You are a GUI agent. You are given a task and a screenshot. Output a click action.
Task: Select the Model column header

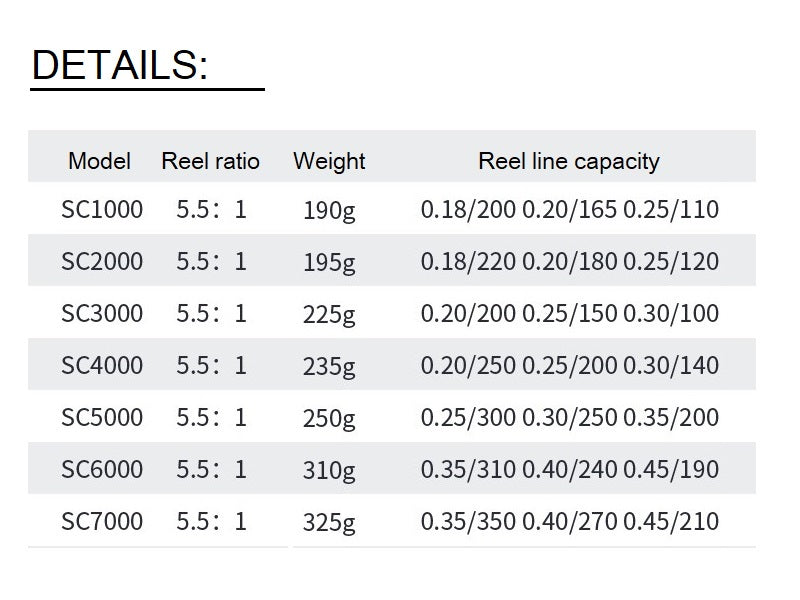click(99, 161)
